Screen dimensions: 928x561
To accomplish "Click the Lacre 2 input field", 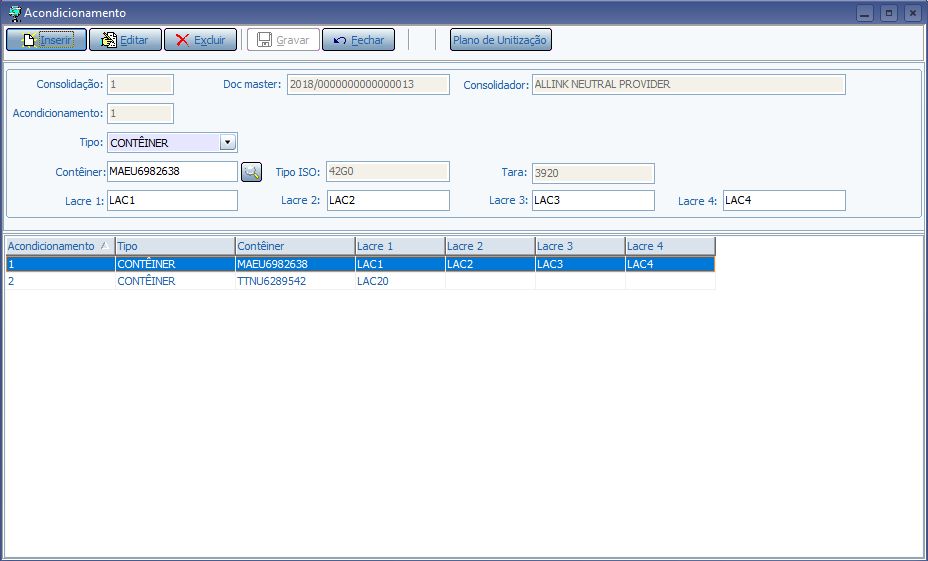I will coord(388,201).
